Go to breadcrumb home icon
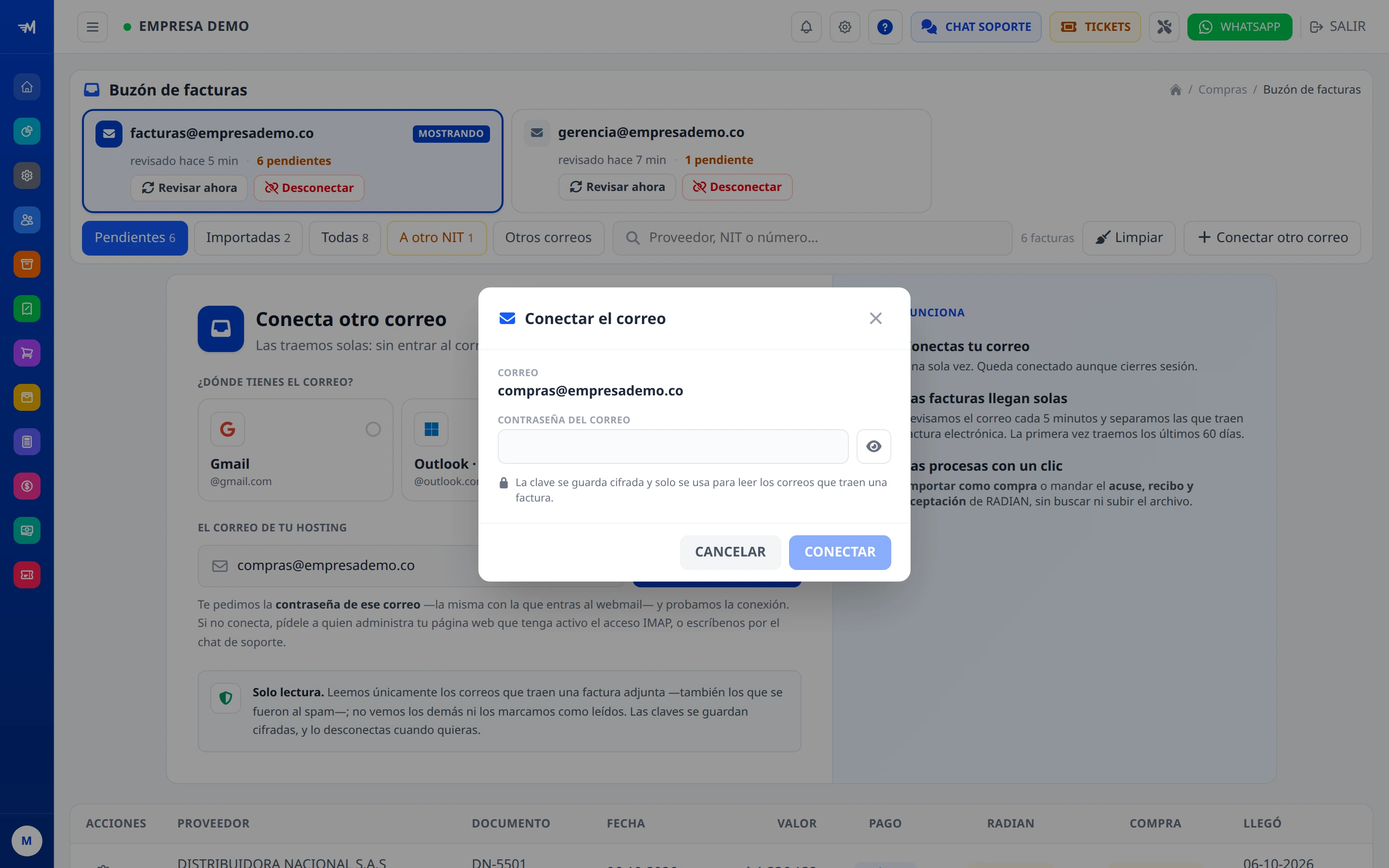Image resolution: width=1389 pixels, height=868 pixels. (1175, 90)
